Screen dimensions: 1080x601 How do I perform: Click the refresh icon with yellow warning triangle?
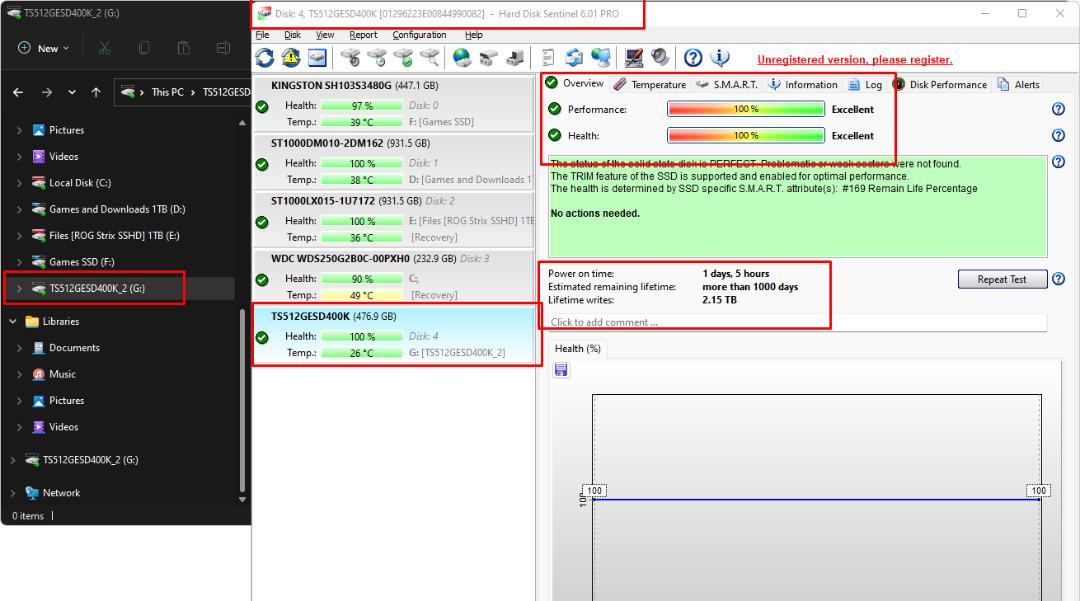coord(291,58)
